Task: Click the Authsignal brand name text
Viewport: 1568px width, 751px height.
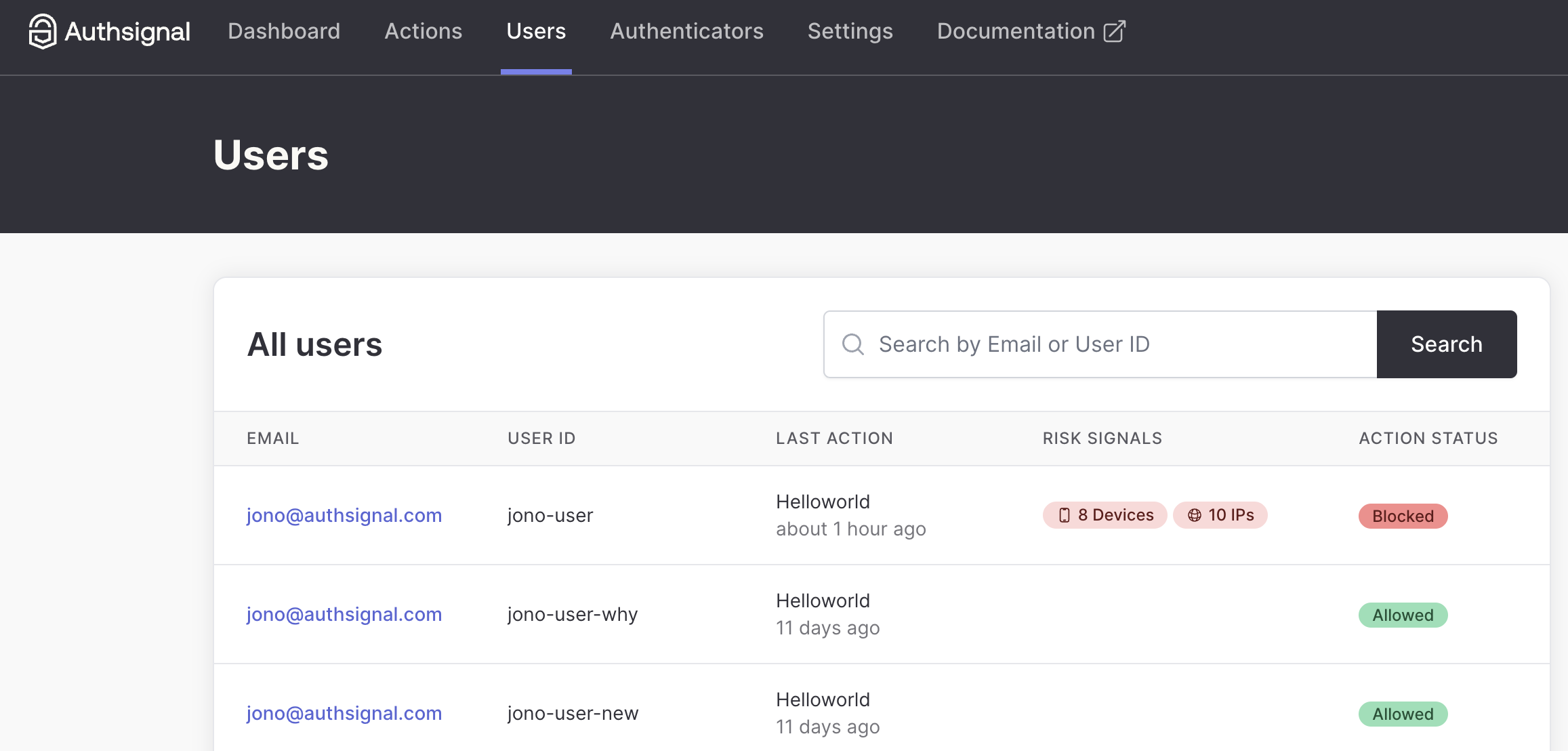Action: 127,31
